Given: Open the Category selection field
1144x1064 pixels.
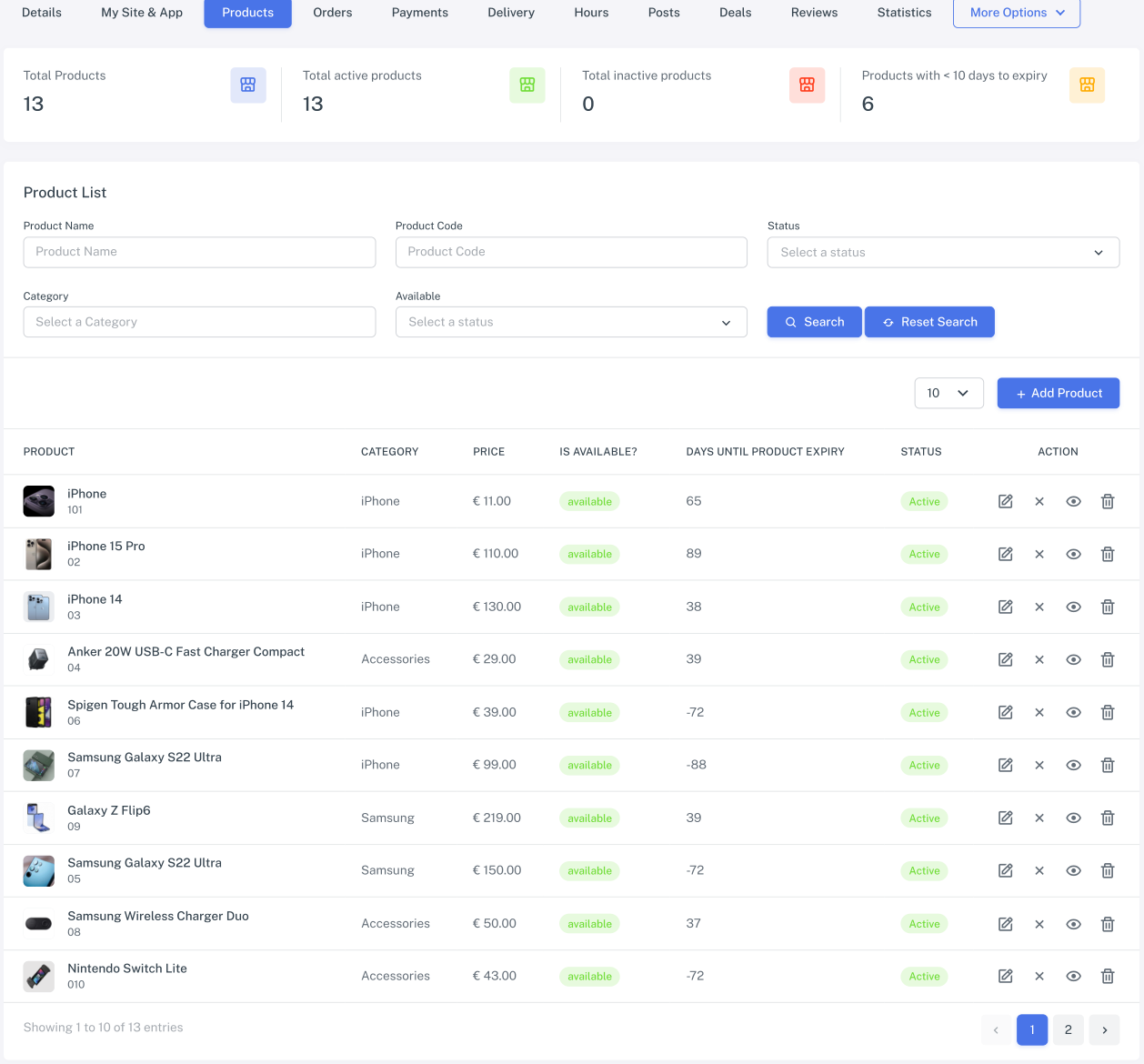Looking at the screenshot, I should click(199, 322).
